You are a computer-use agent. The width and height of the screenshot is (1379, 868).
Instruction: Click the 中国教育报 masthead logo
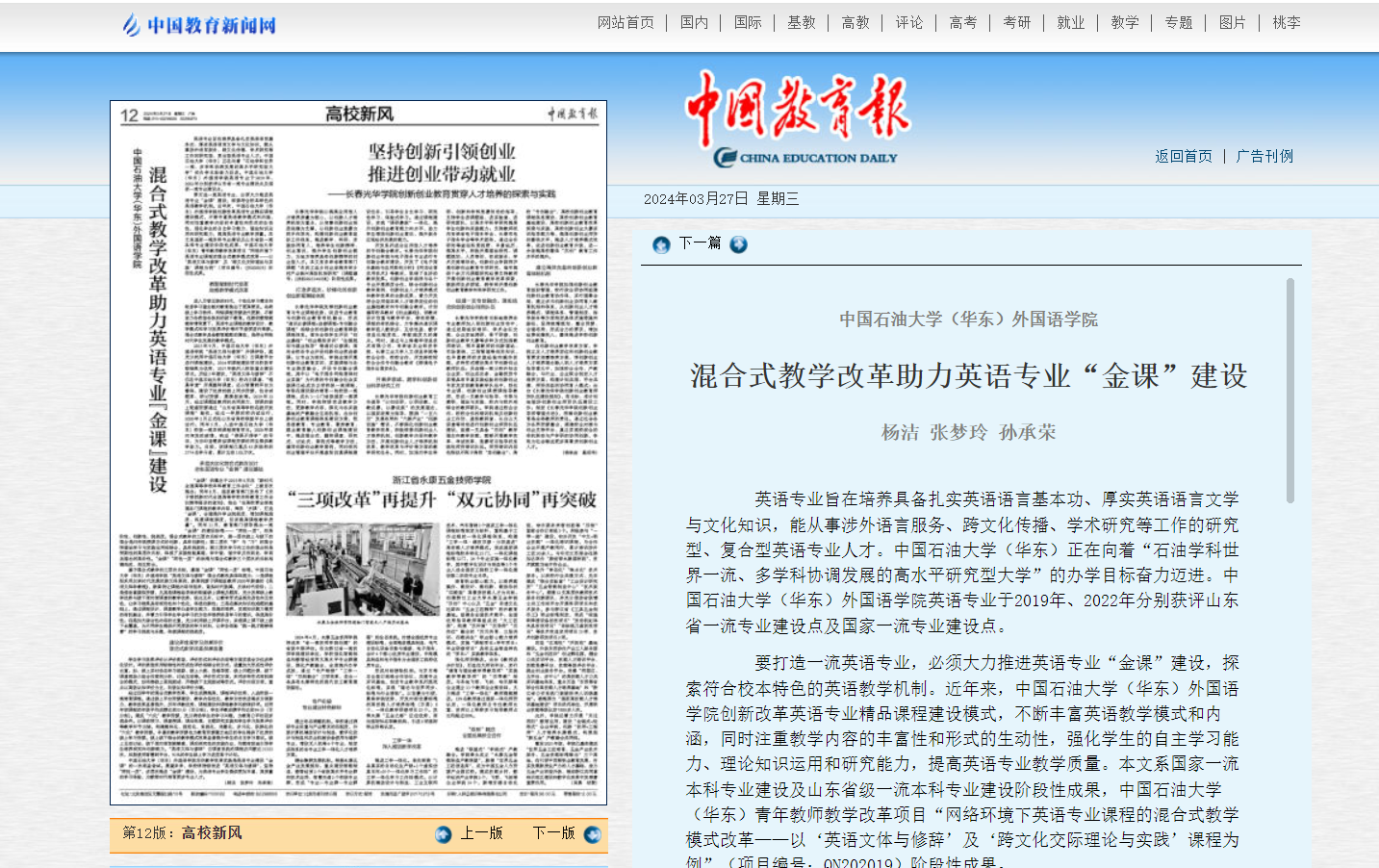pos(798,117)
